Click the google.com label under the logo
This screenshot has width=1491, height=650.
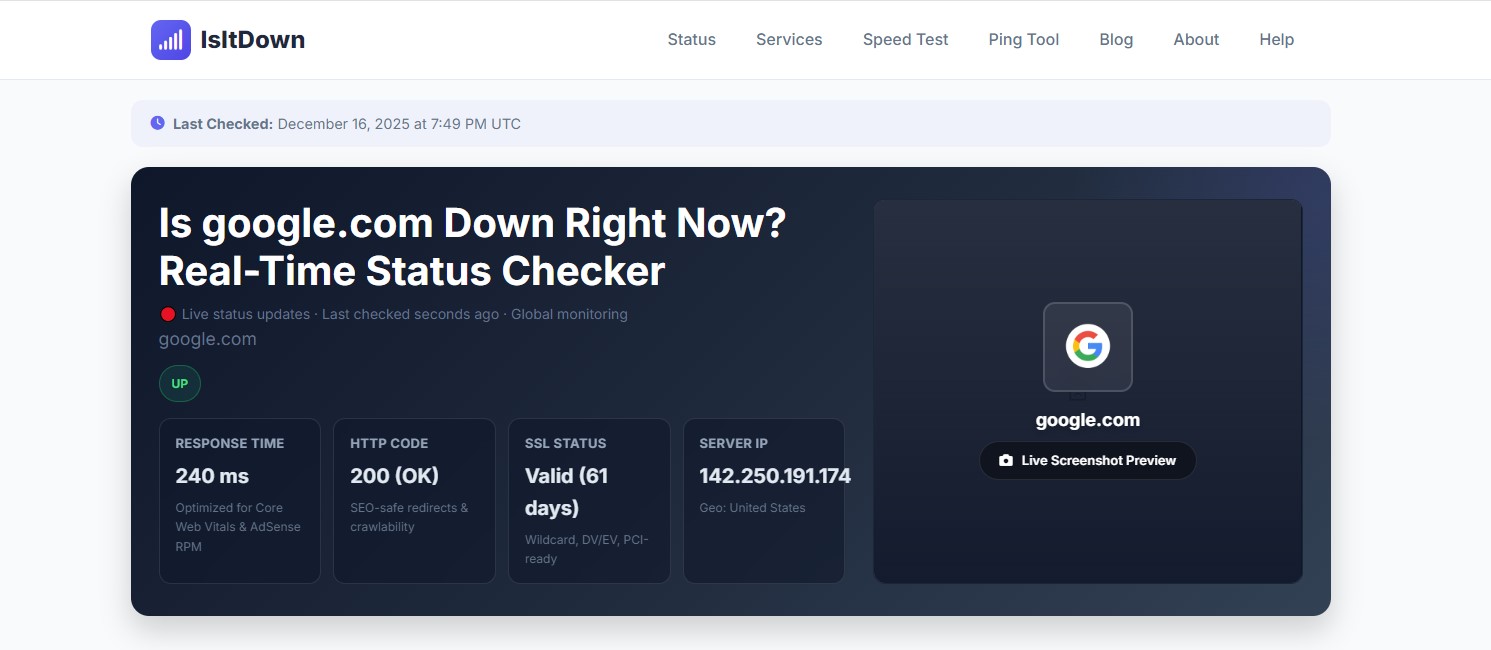coord(1087,420)
